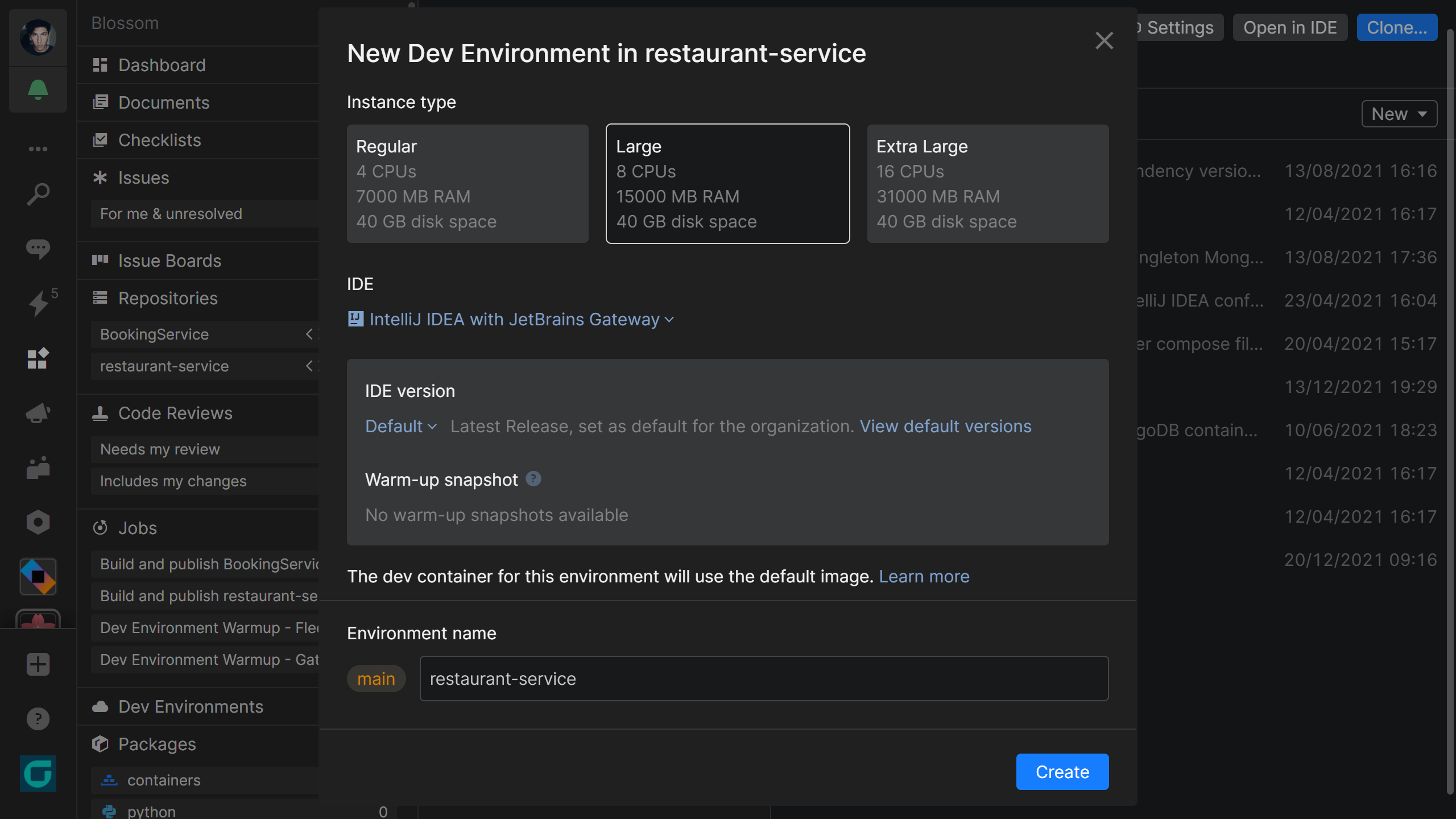Open help question mark in sidebar
Screen dimensions: 1456x819
38,718
